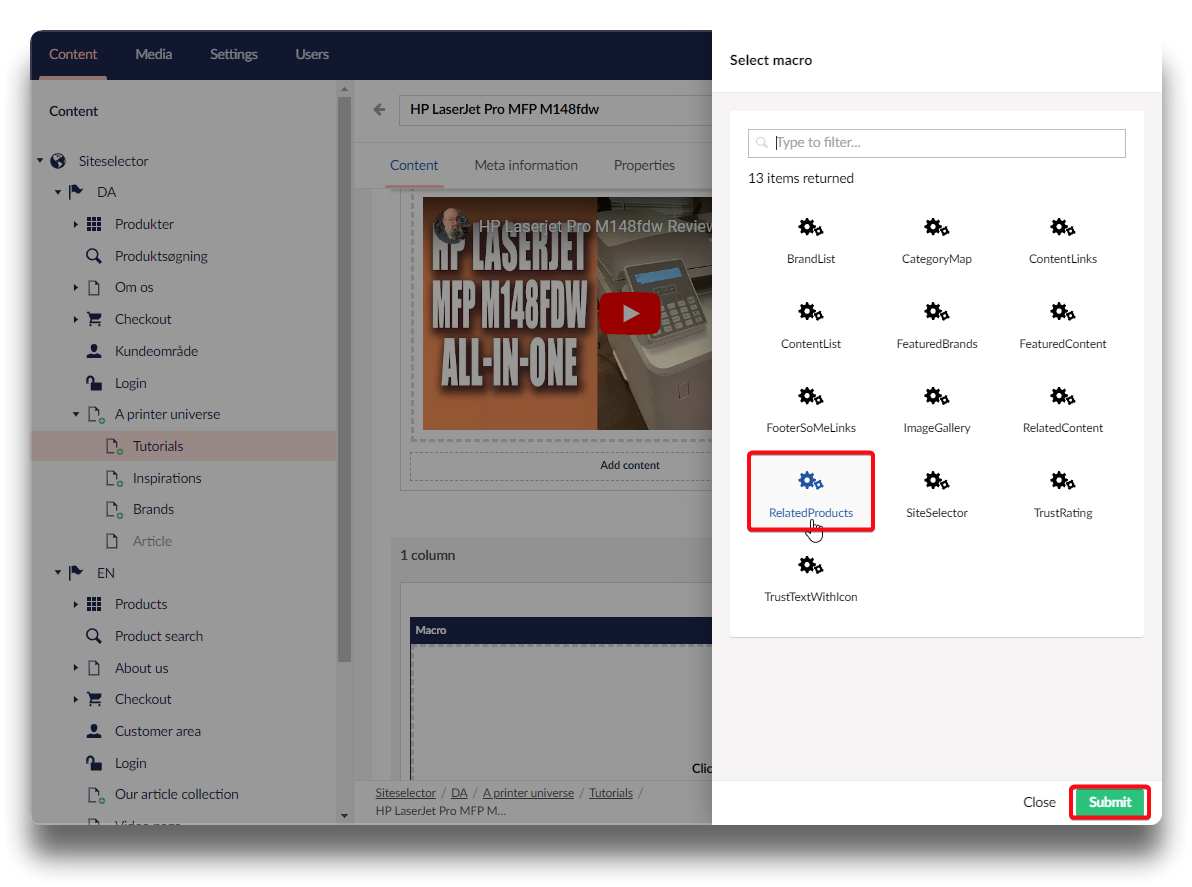Select the SiteSelector macro icon

coord(937,481)
